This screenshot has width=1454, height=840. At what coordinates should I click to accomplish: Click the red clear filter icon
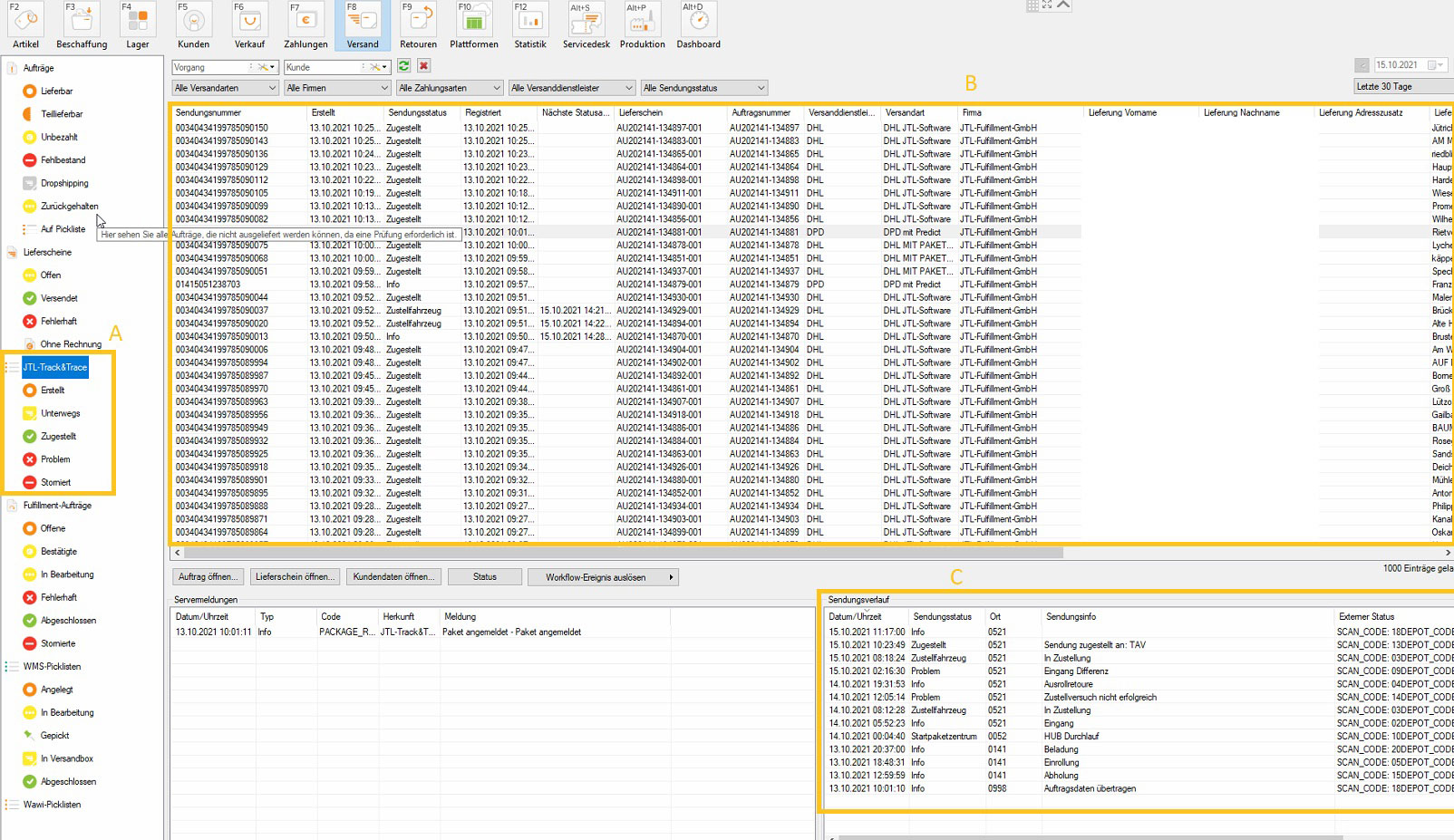[x=423, y=66]
